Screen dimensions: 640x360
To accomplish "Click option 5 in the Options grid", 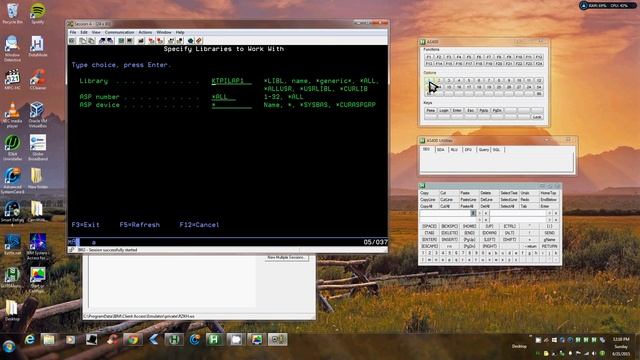I will point(469,80).
